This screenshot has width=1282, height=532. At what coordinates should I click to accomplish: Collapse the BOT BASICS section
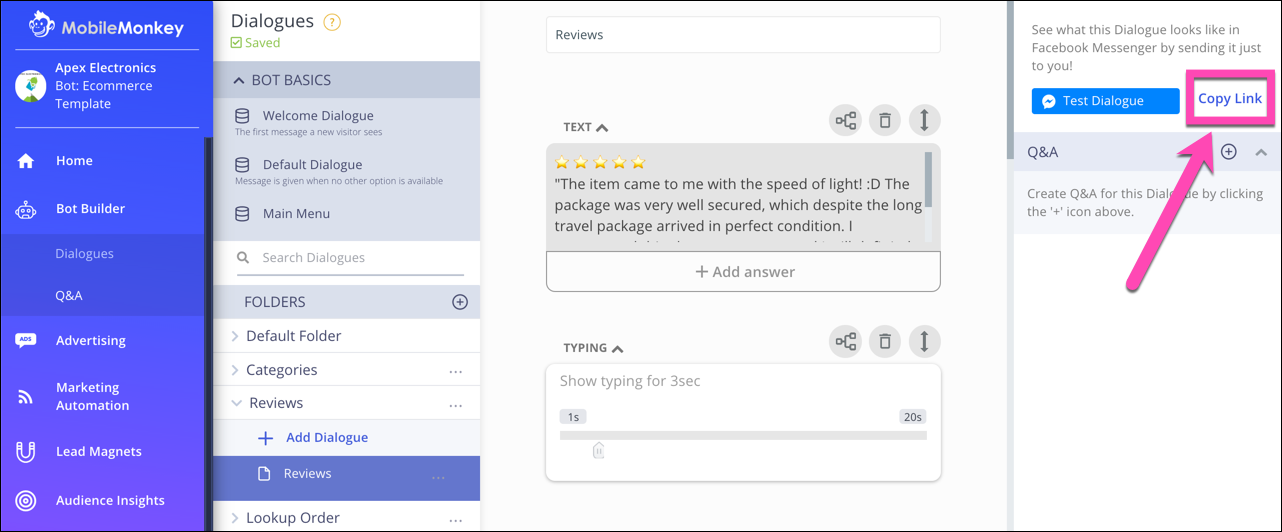coord(239,80)
